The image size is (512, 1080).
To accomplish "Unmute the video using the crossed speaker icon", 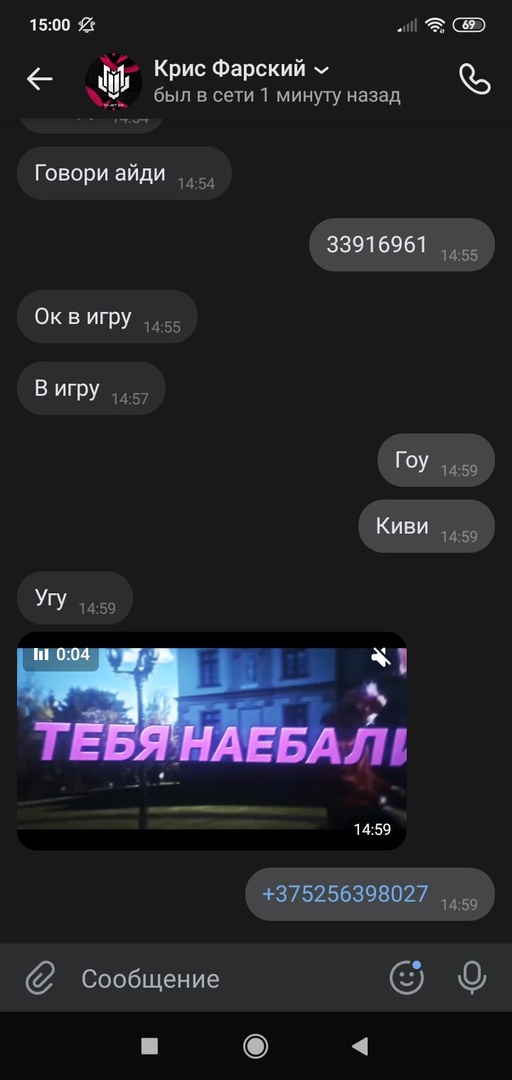I will pos(380,657).
